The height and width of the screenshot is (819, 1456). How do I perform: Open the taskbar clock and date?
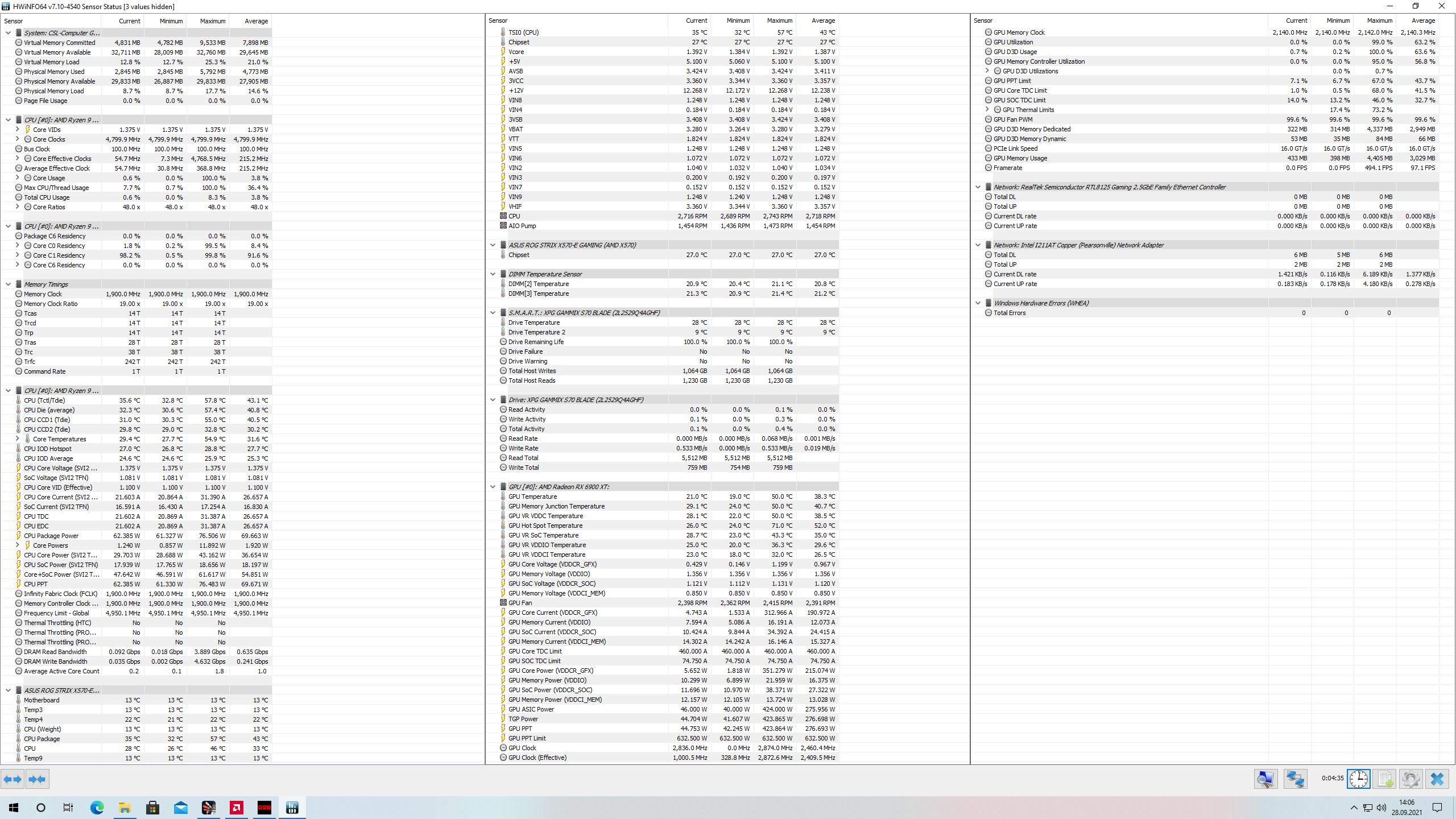tap(1407, 808)
